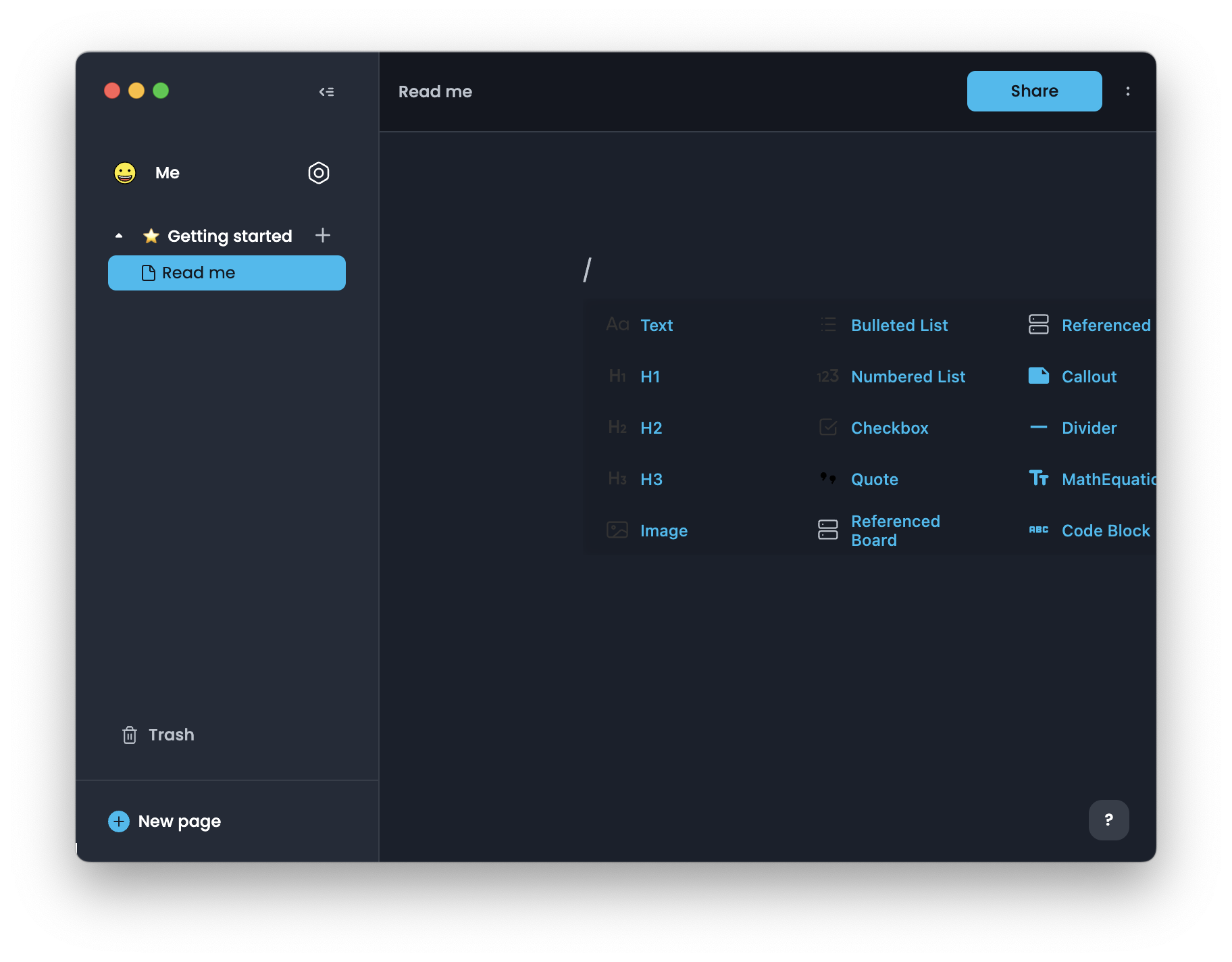Click the H3 heading icon
The width and height of the screenshot is (1232, 962).
click(617, 479)
